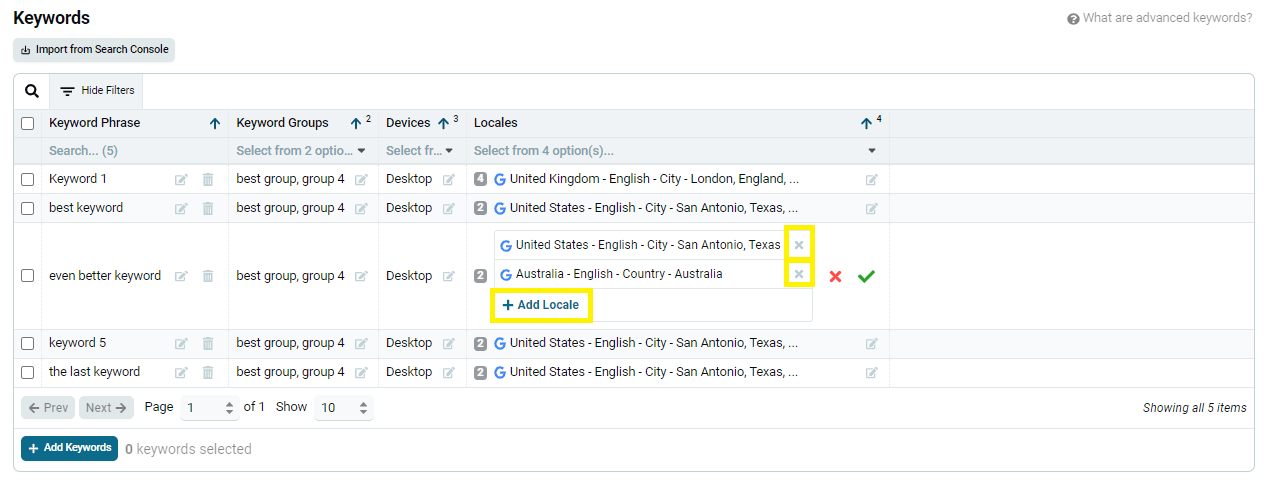Delete the 'Keyword 1' row
Viewport: 1268px width, 488px height.
tap(208, 180)
